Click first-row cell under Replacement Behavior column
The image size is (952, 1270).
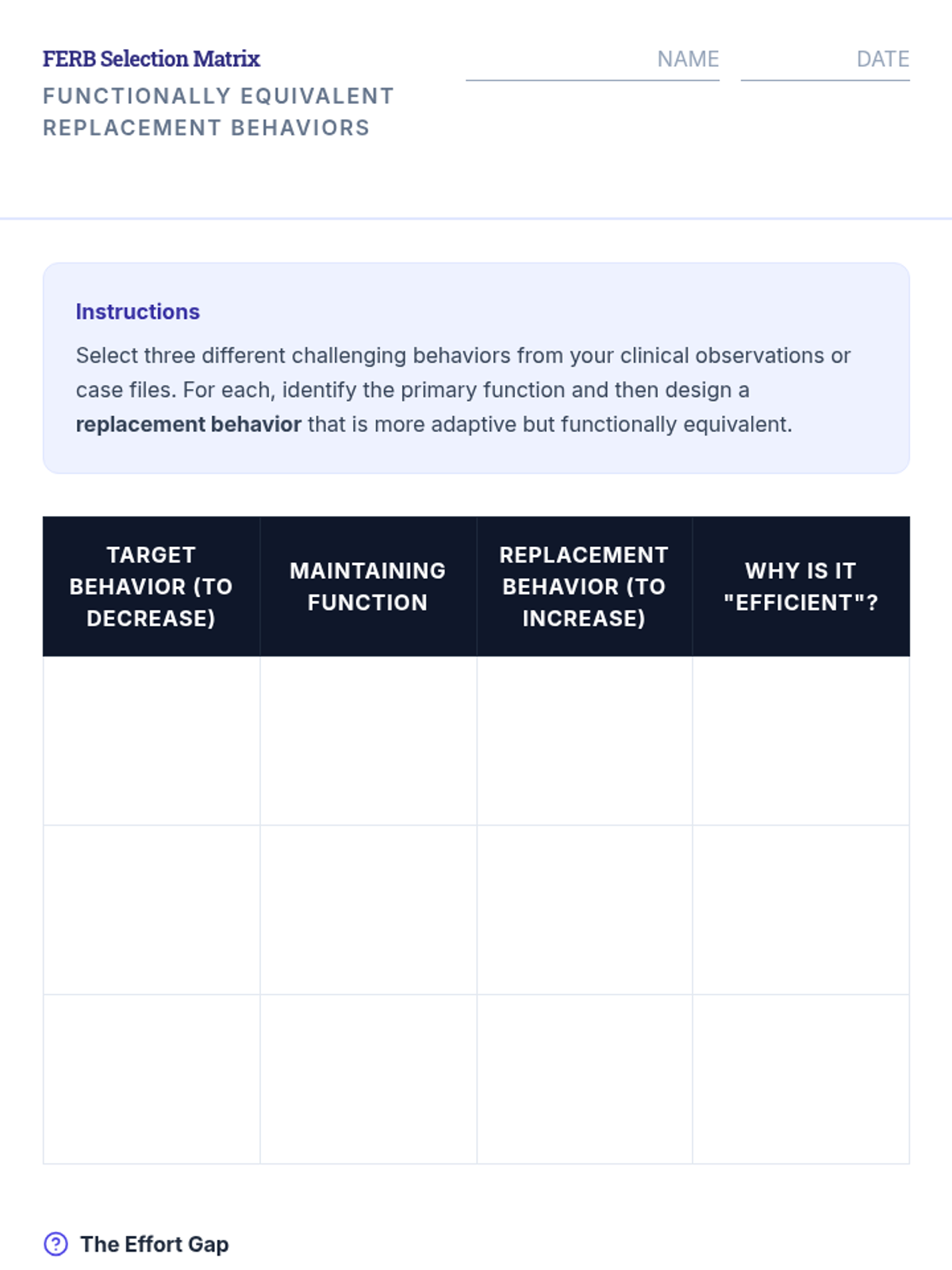[x=585, y=741]
